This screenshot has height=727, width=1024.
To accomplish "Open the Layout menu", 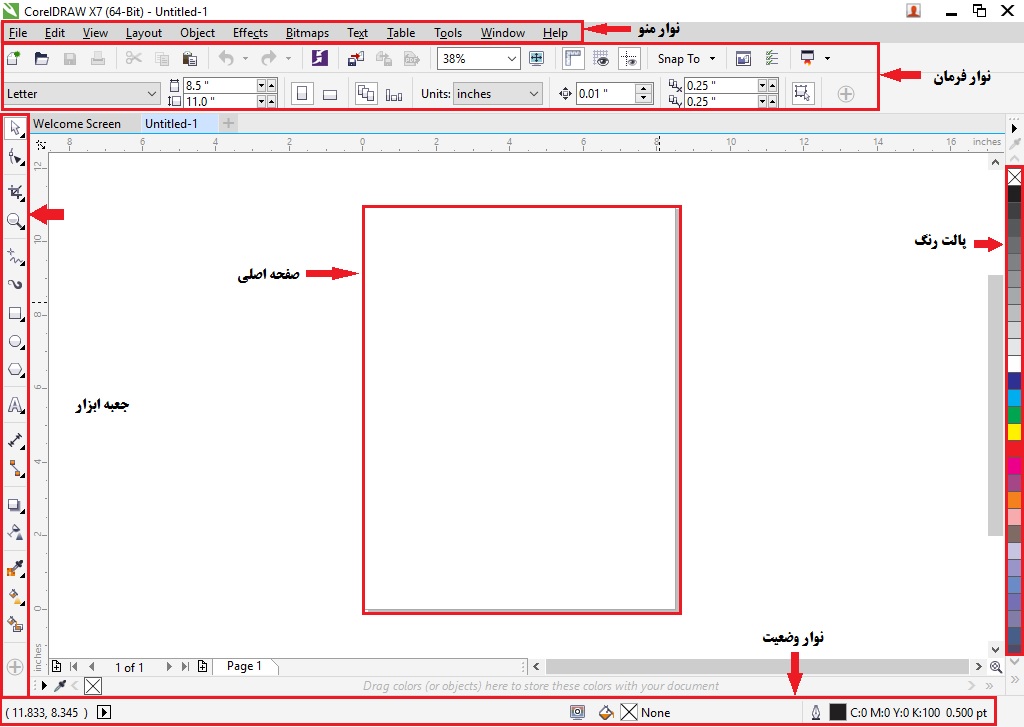I will pos(144,33).
